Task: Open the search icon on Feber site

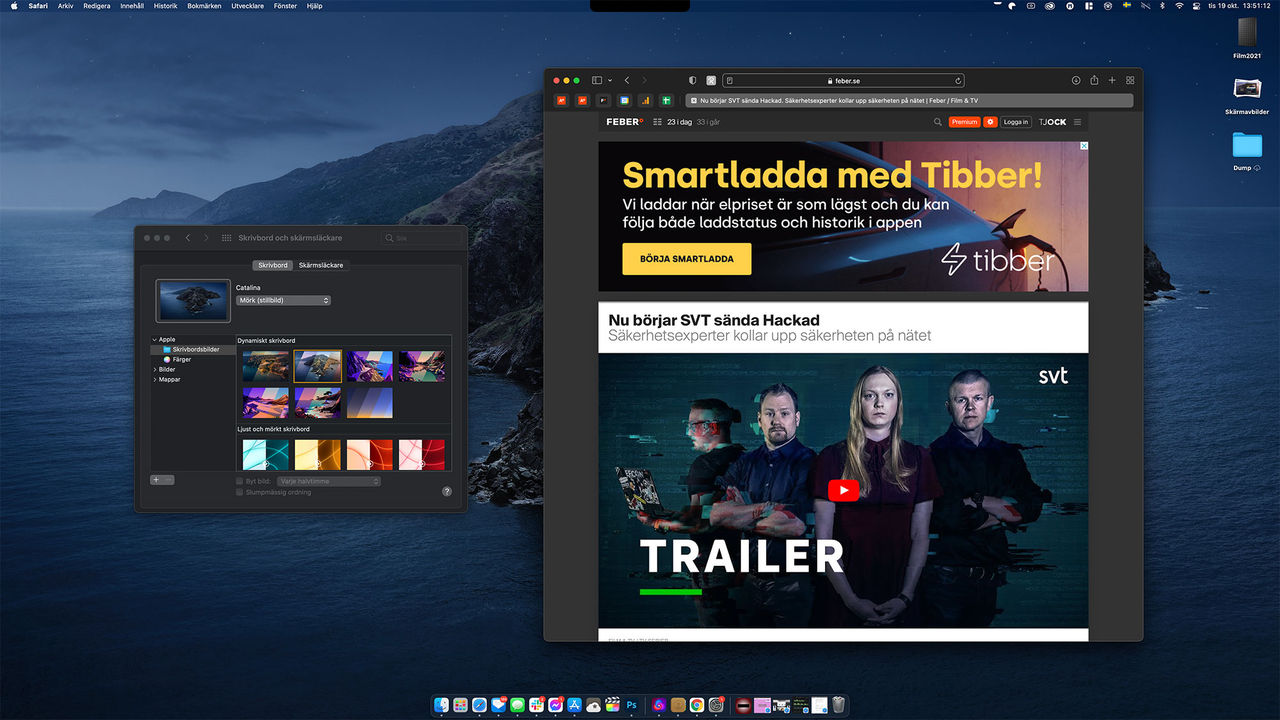Action: (938, 122)
